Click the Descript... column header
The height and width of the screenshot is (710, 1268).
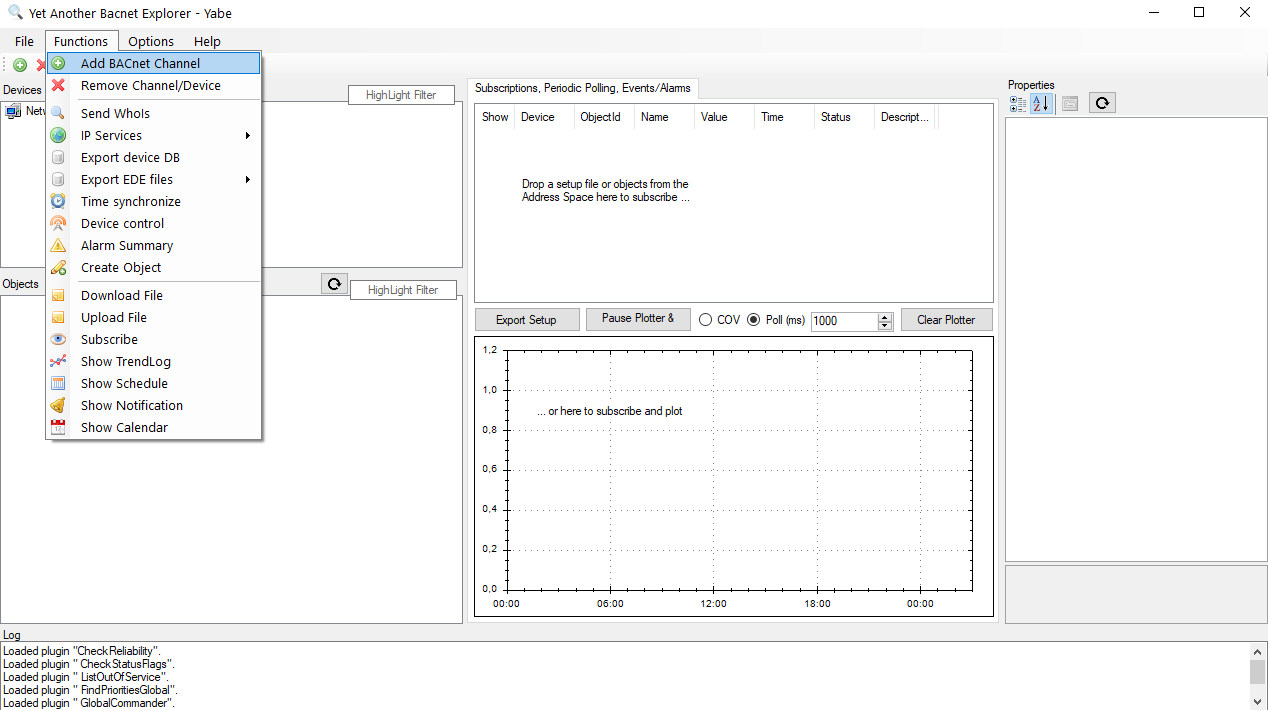[905, 117]
